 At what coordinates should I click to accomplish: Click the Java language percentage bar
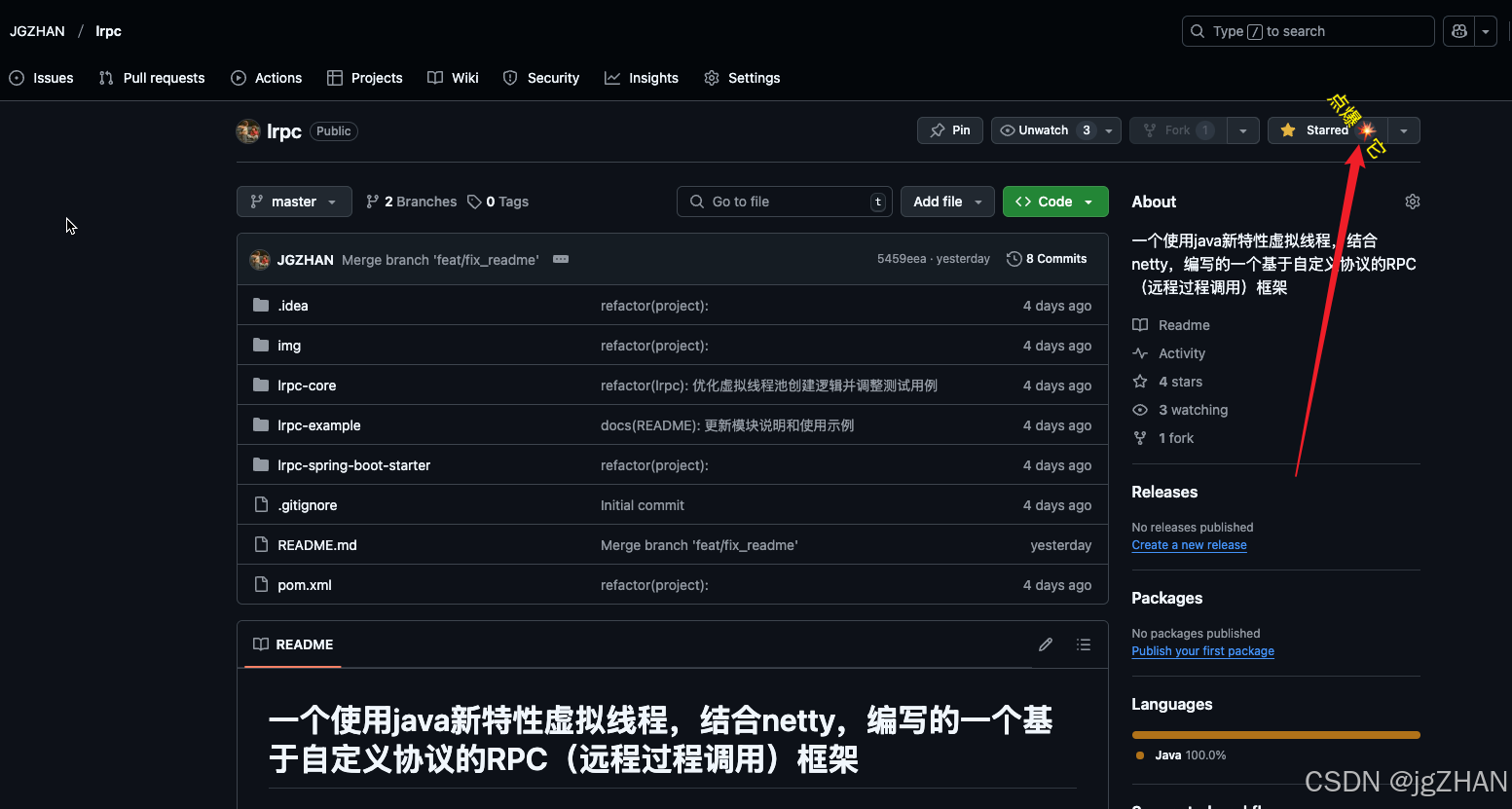click(1275, 735)
